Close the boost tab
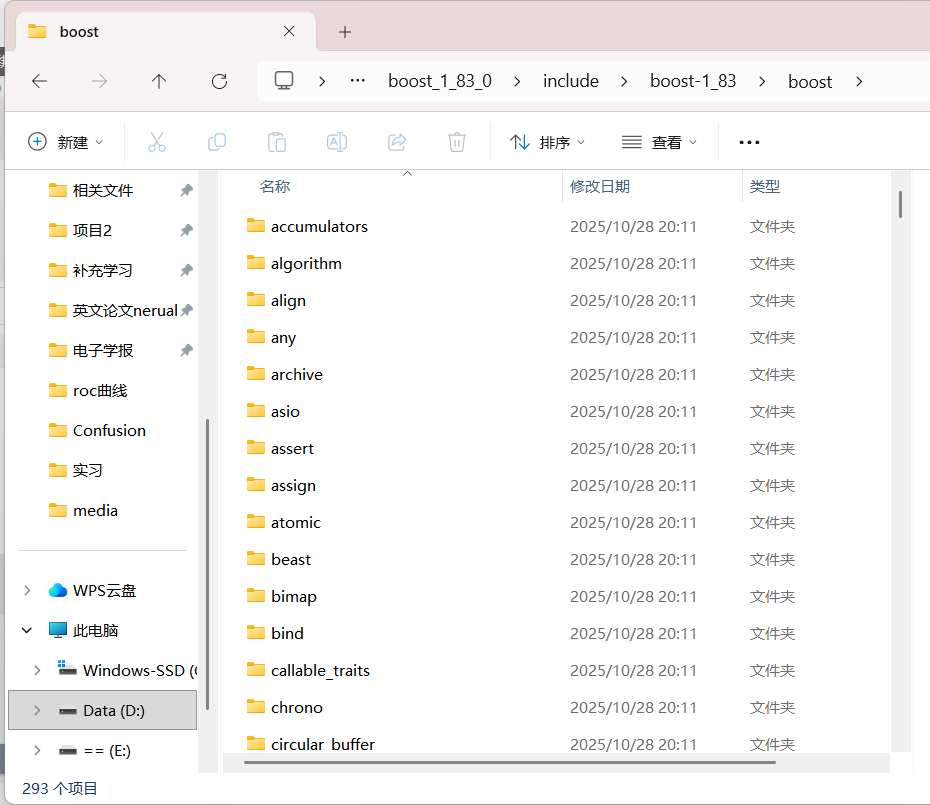The width and height of the screenshot is (930, 805). pos(289,31)
